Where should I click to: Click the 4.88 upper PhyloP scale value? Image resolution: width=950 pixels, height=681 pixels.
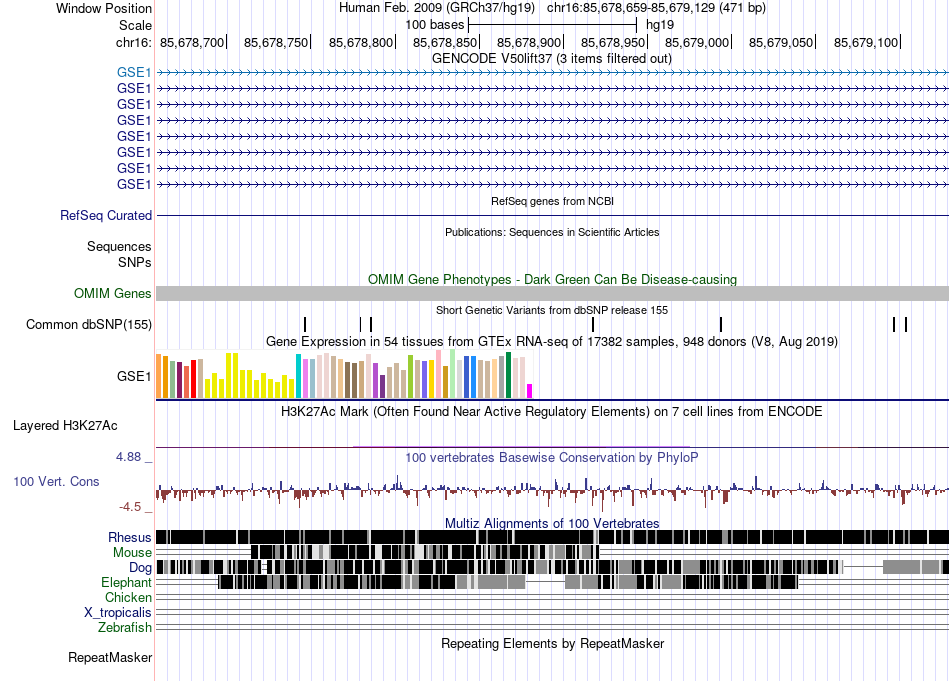[x=128, y=457]
